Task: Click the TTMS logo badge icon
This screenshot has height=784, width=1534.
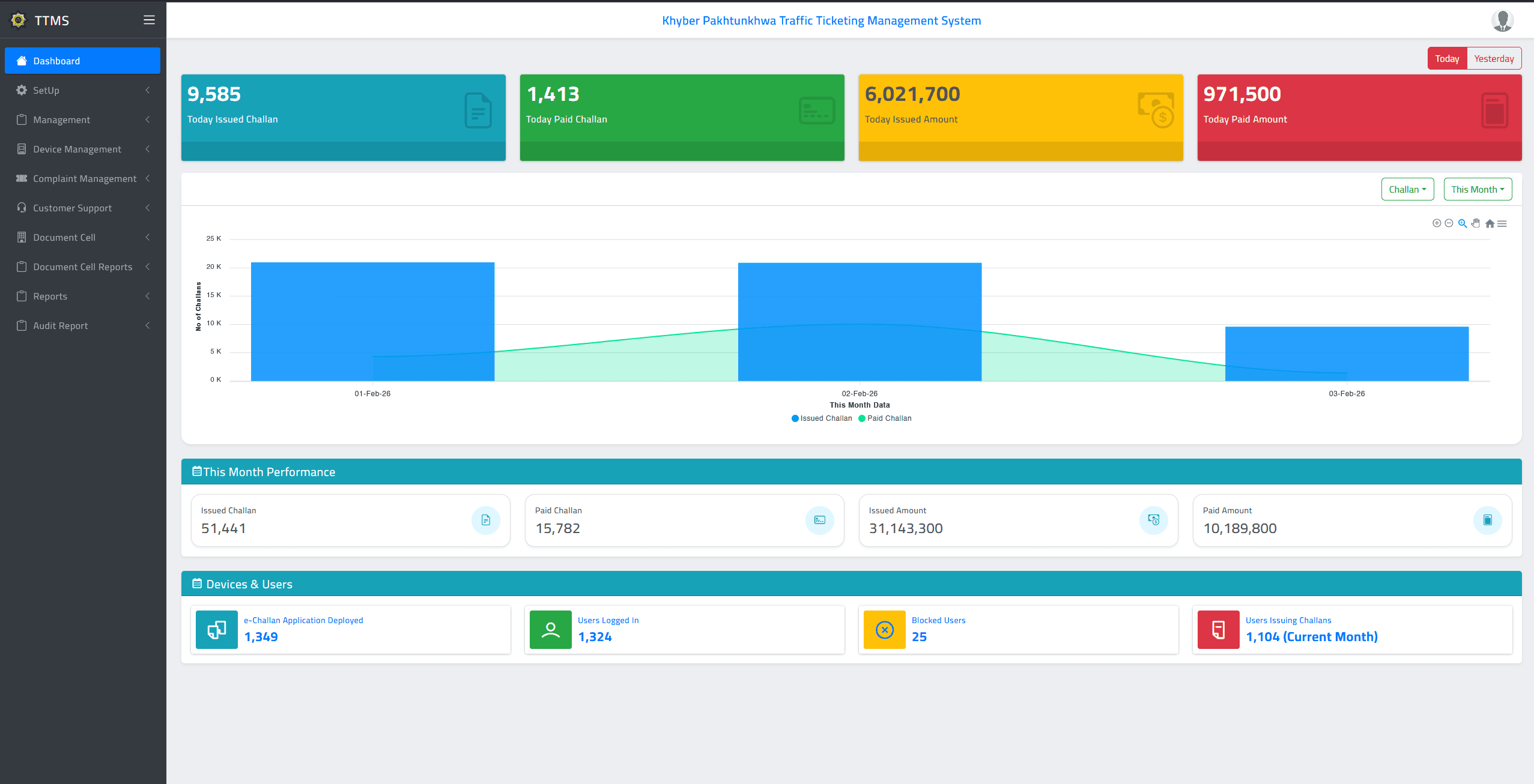Action: point(19,20)
